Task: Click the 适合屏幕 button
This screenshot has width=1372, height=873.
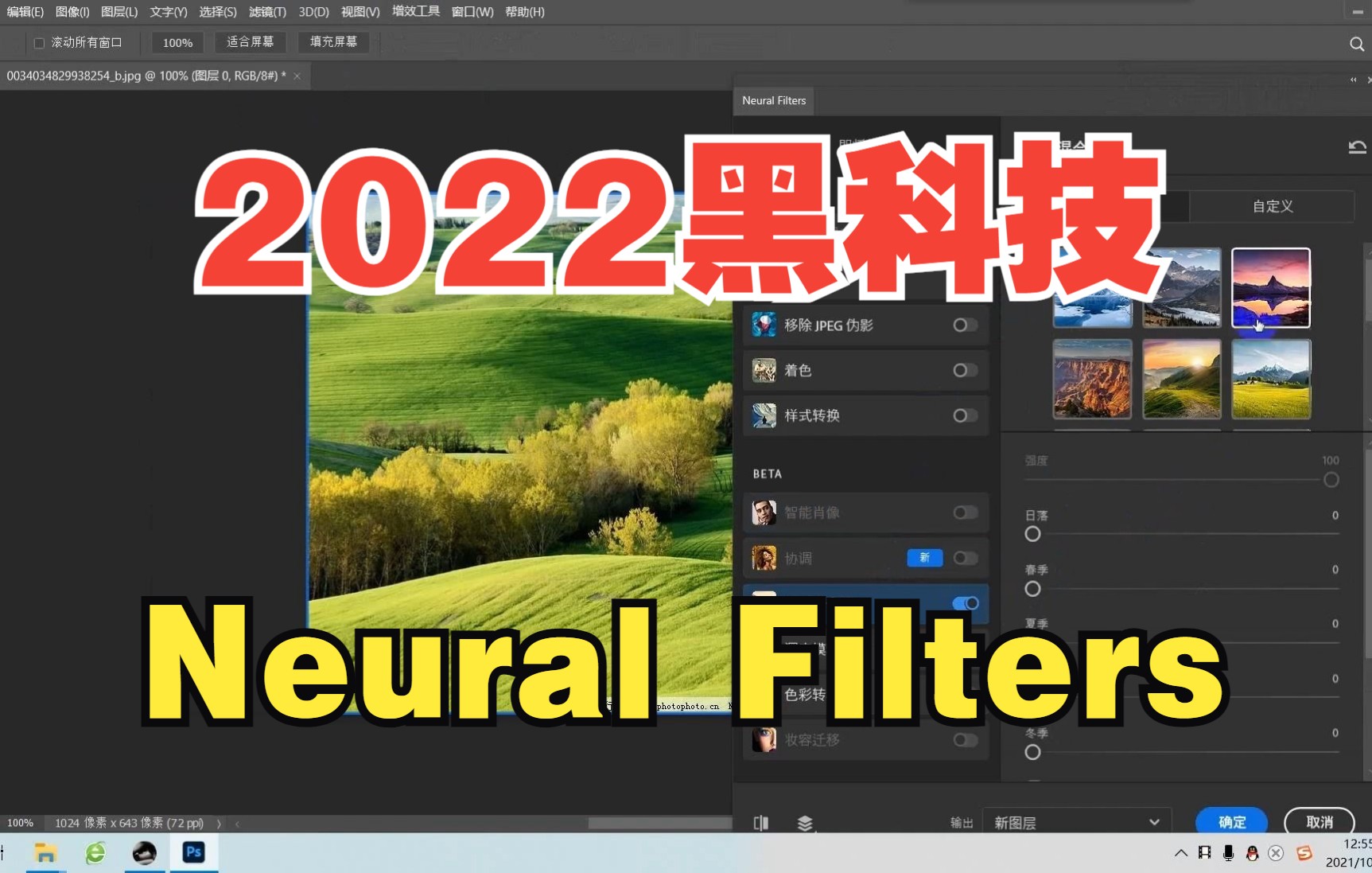Action: (250, 42)
